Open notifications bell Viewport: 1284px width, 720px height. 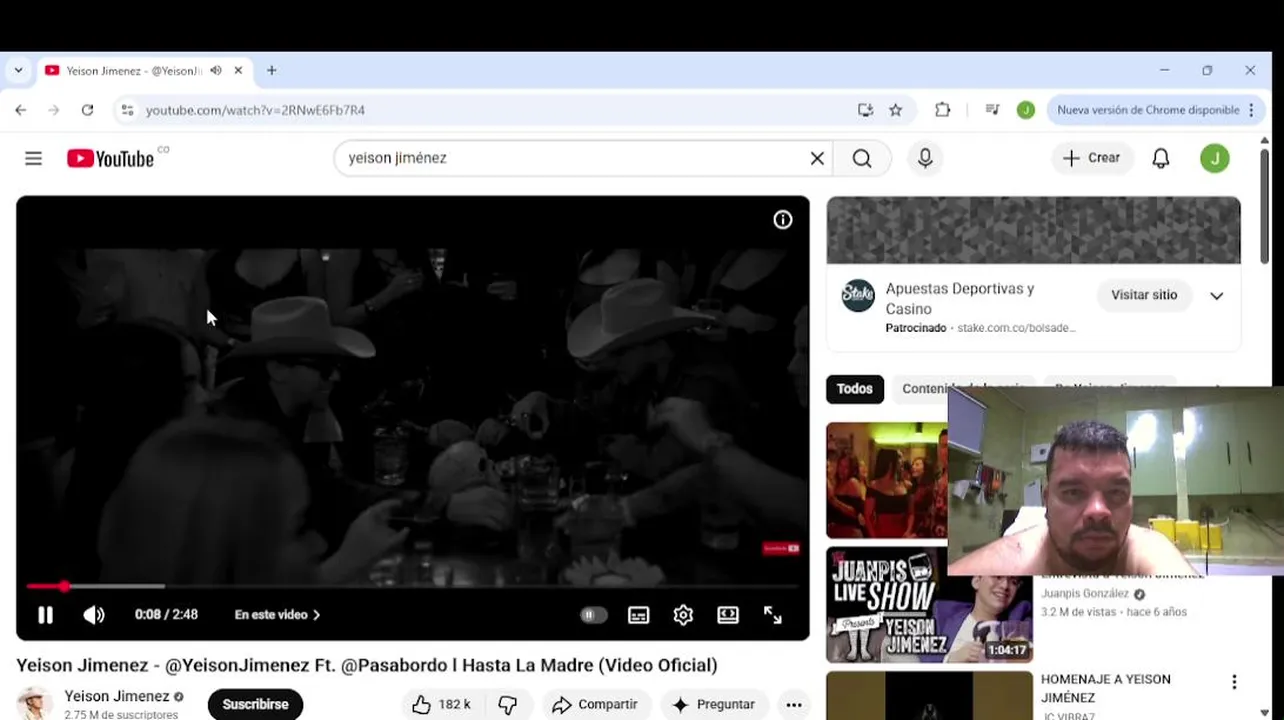pyautogui.click(x=1161, y=158)
